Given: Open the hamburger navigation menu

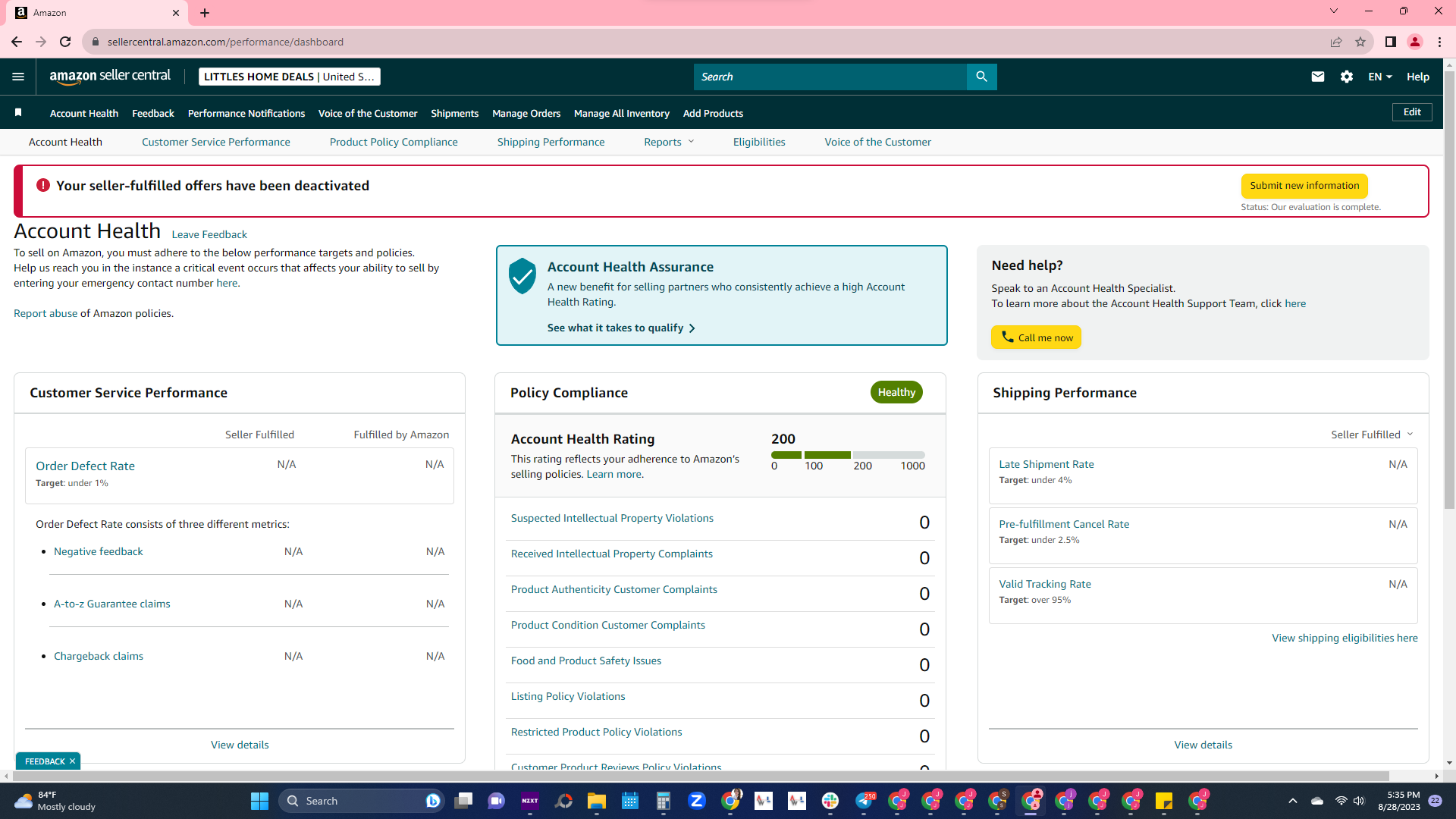Looking at the screenshot, I should pyautogui.click(x=18, y=77).
